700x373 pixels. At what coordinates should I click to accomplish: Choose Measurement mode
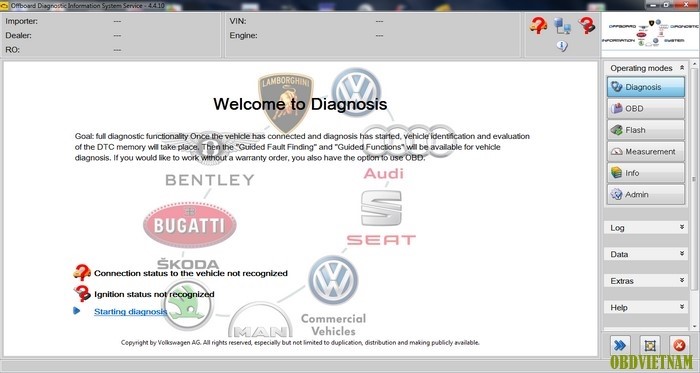646,151
